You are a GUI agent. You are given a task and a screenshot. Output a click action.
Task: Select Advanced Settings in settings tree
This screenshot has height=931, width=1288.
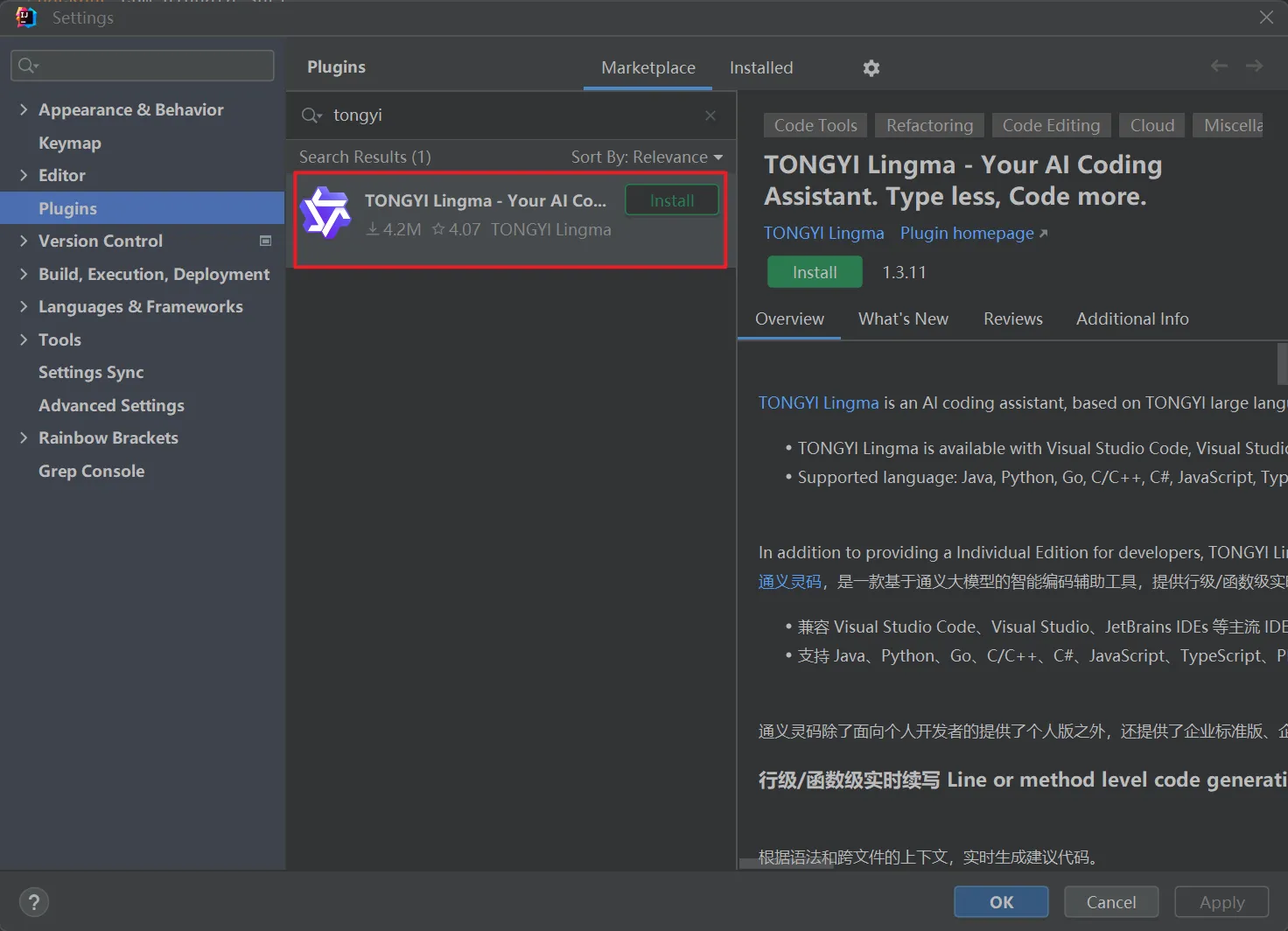111,405
